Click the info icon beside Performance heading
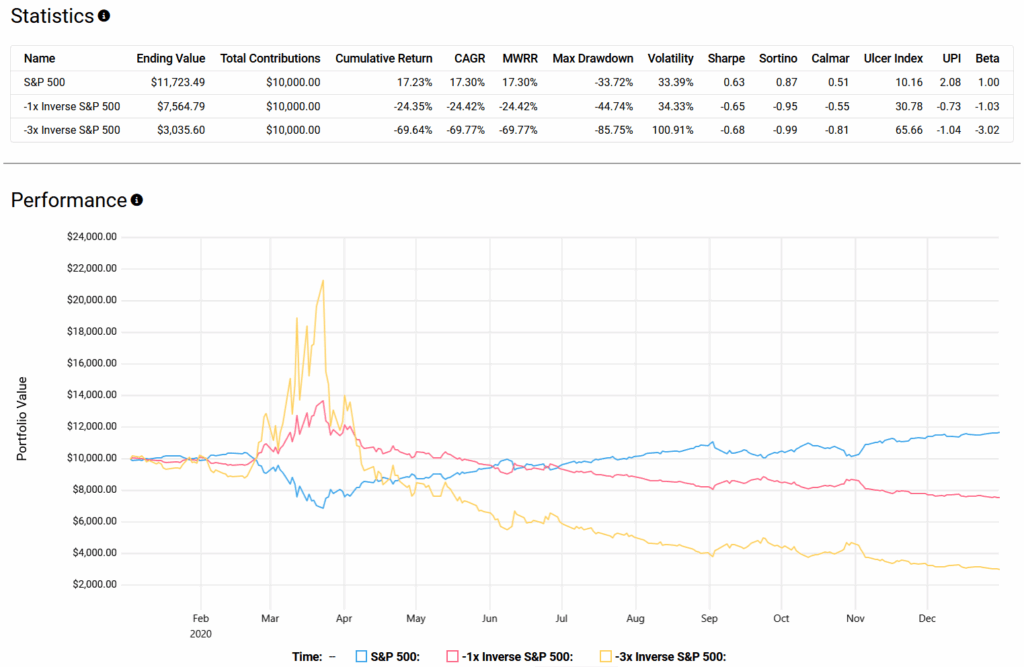Screen dimensions: 1024x667 pyautogui.click(x=137, y=200)
